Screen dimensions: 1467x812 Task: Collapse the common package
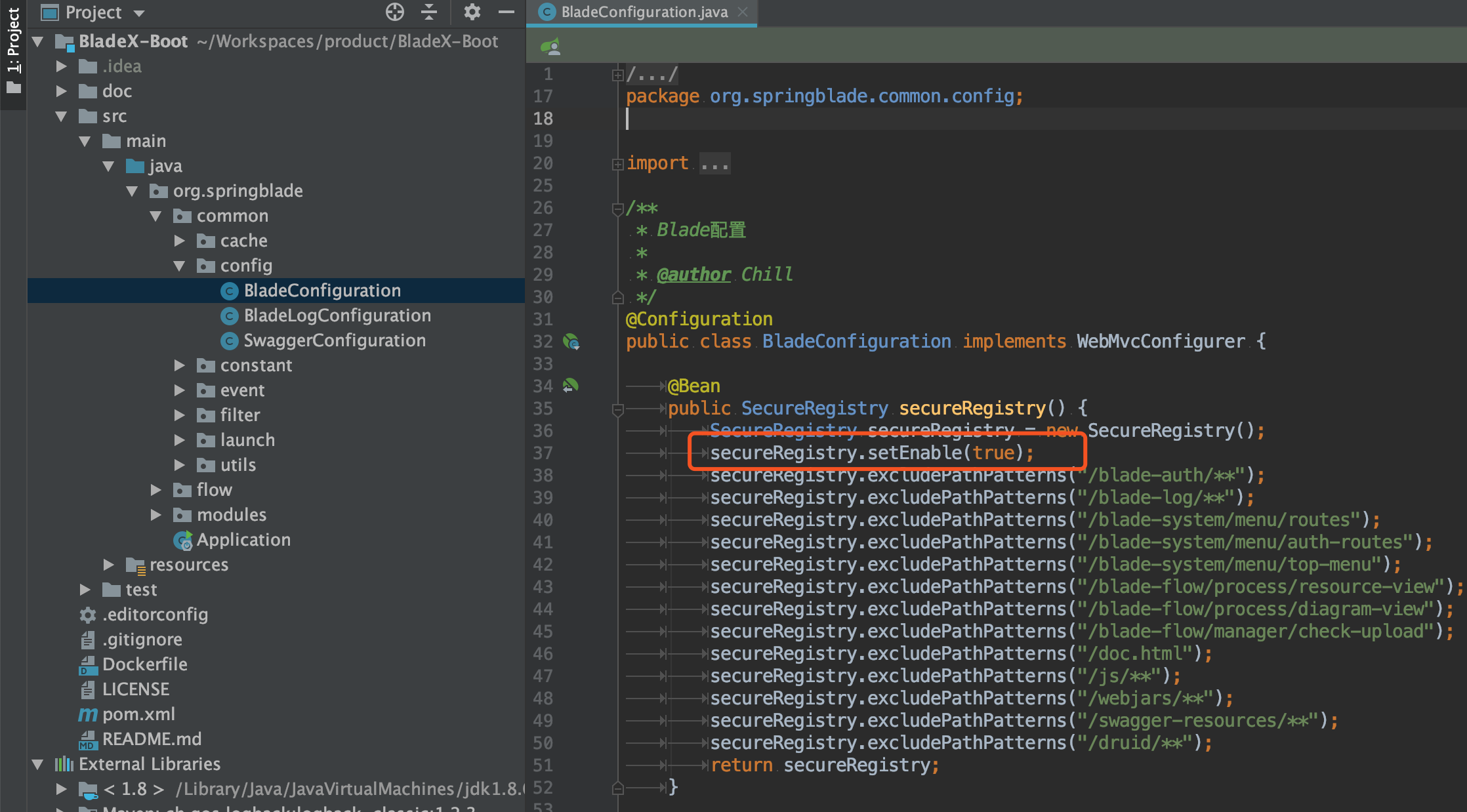tap(155, 216)
